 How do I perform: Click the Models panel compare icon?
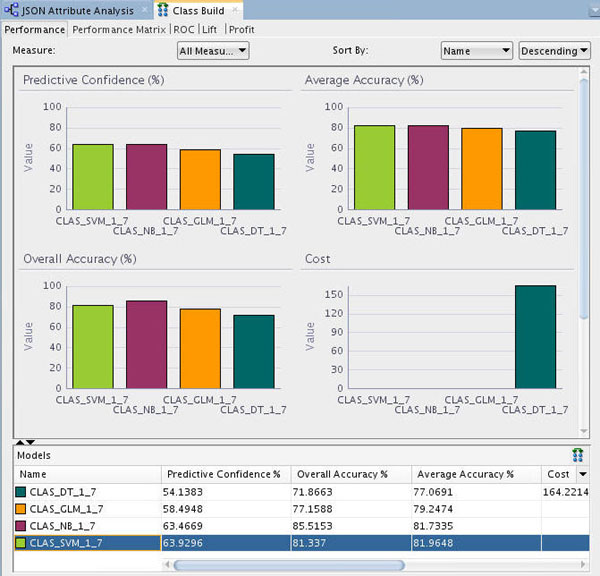coord(577,454)
